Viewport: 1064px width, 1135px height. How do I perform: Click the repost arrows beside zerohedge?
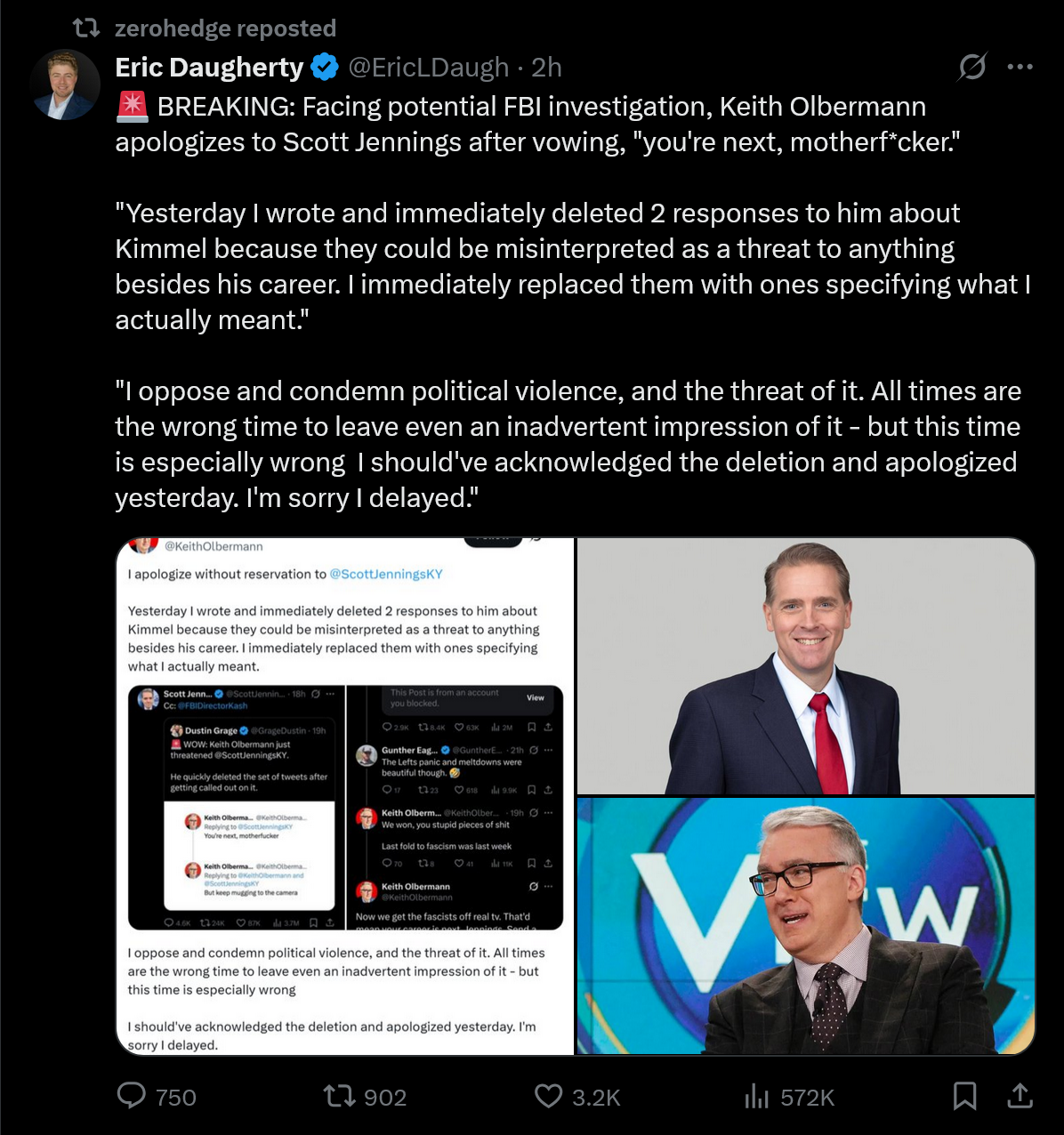pos(86,28)
